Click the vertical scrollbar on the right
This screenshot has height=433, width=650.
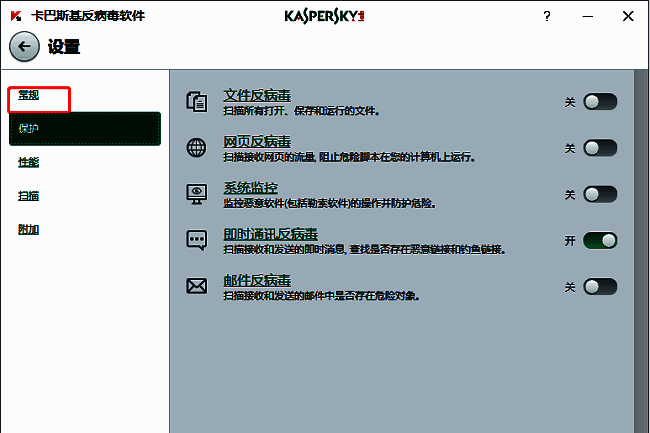click(x=641, y=251)
